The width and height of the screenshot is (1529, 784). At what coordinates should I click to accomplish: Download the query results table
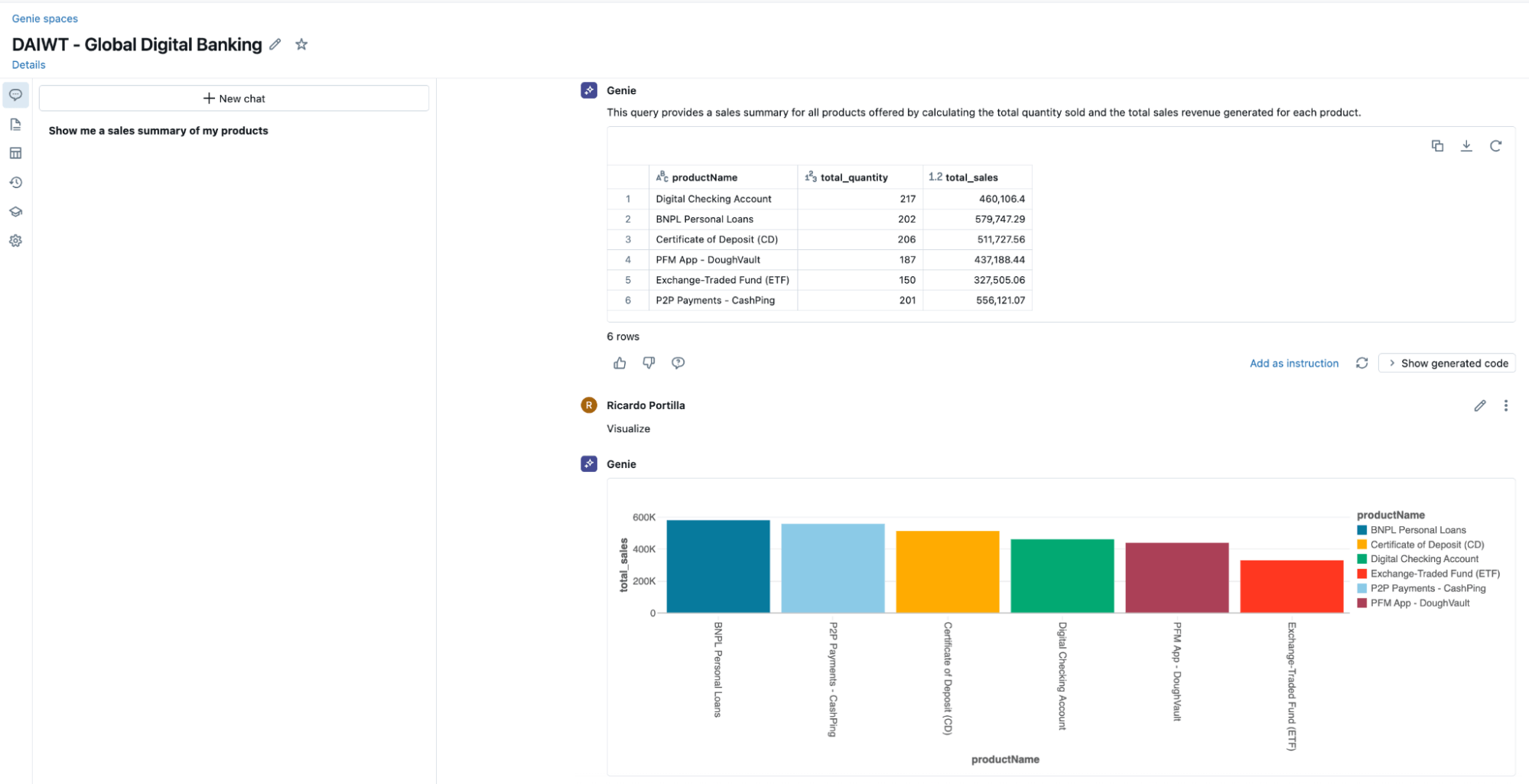click(x=1466, y=146)
